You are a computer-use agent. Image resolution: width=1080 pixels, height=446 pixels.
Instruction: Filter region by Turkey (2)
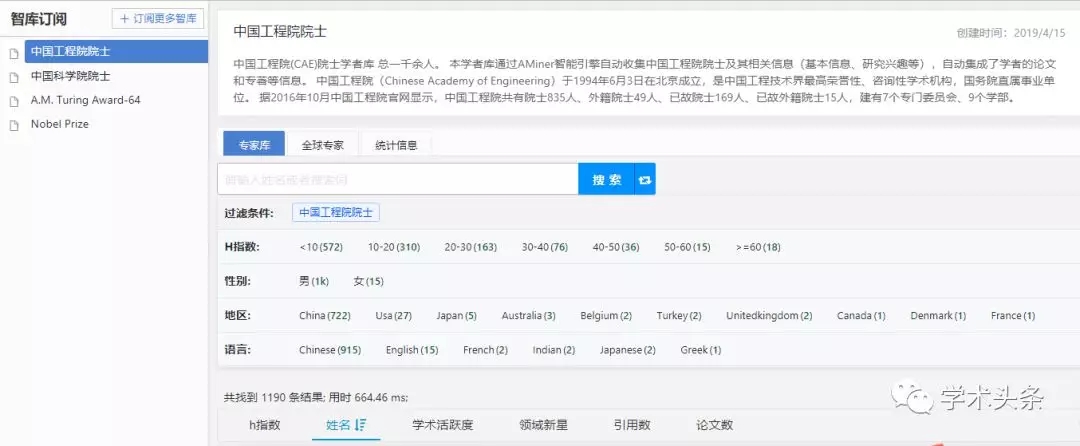pos(678,316)
